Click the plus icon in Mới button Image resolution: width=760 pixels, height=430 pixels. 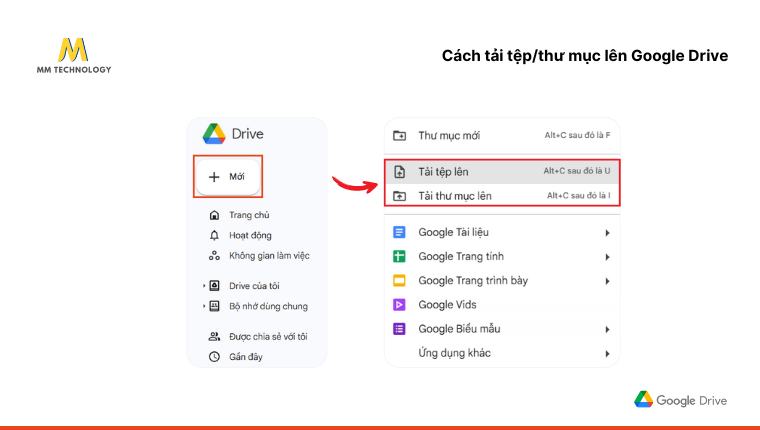tap(214, 177)
